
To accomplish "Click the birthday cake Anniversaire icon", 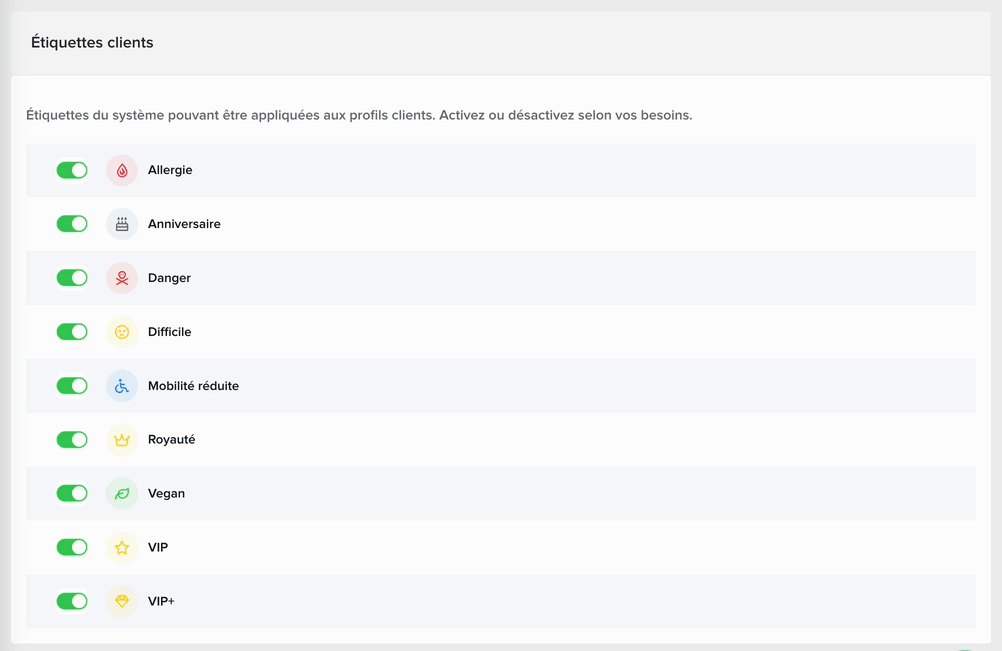I will (122, 224).
